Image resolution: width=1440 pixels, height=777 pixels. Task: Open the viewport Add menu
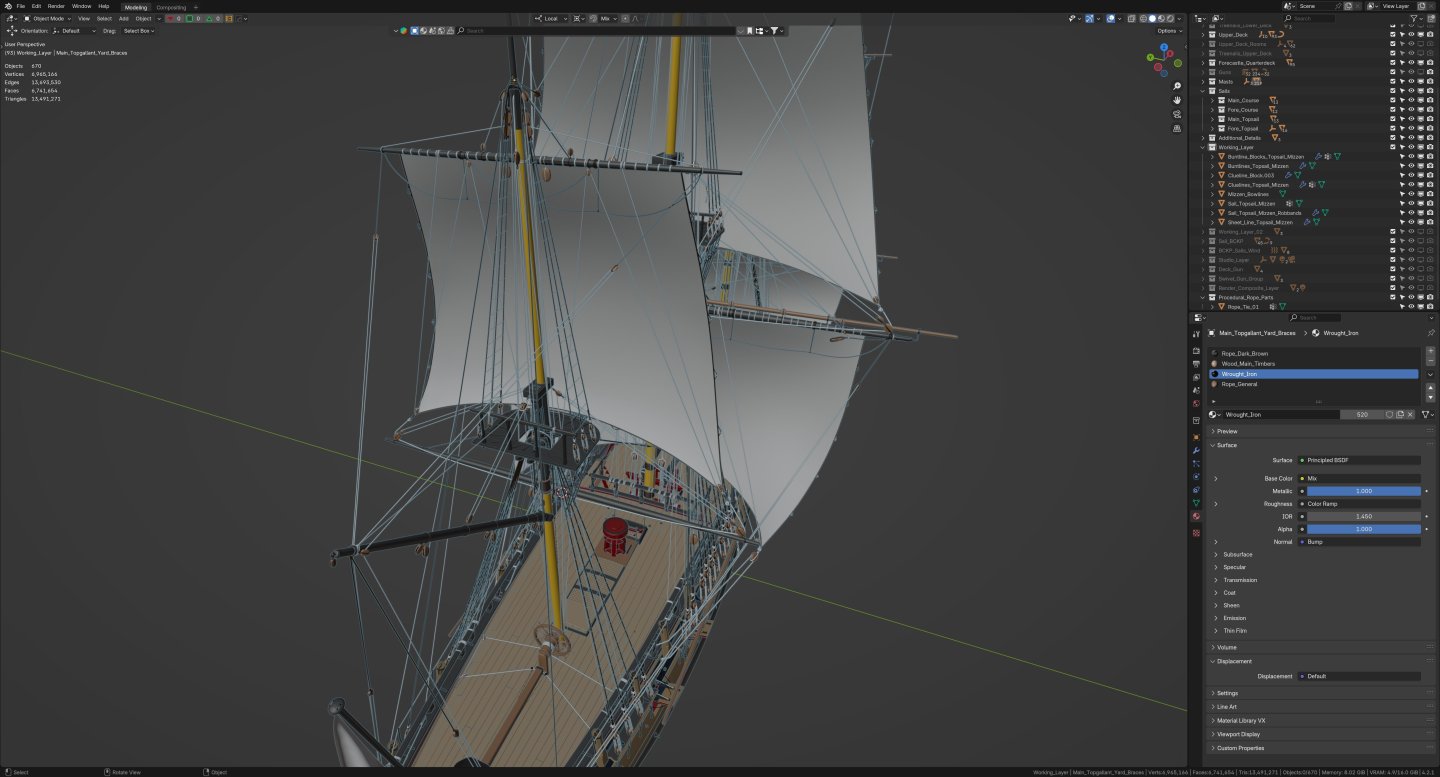tap(124, 18)
